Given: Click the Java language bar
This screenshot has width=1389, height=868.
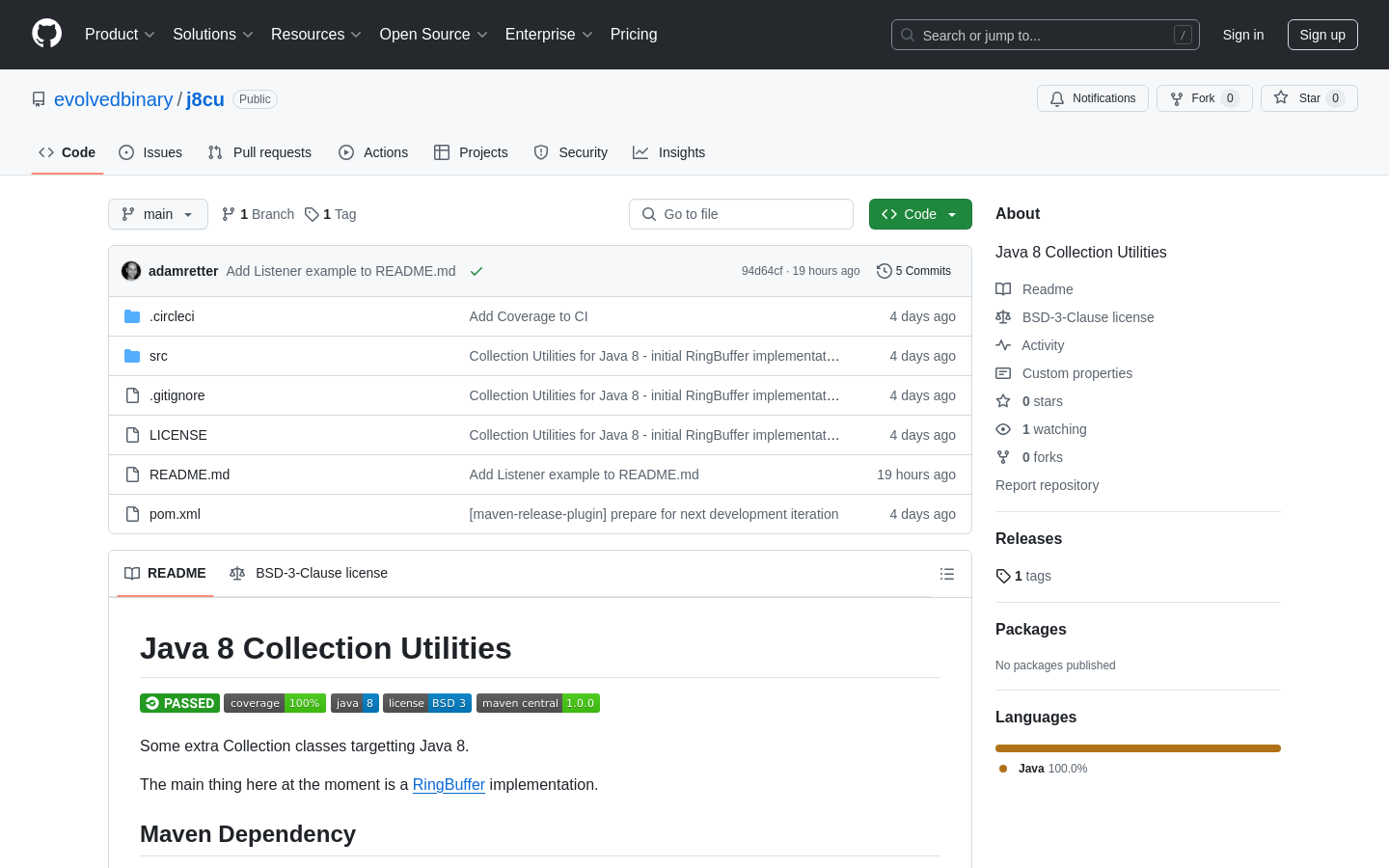Looking at the screenshot, I should coord(1138,748).
